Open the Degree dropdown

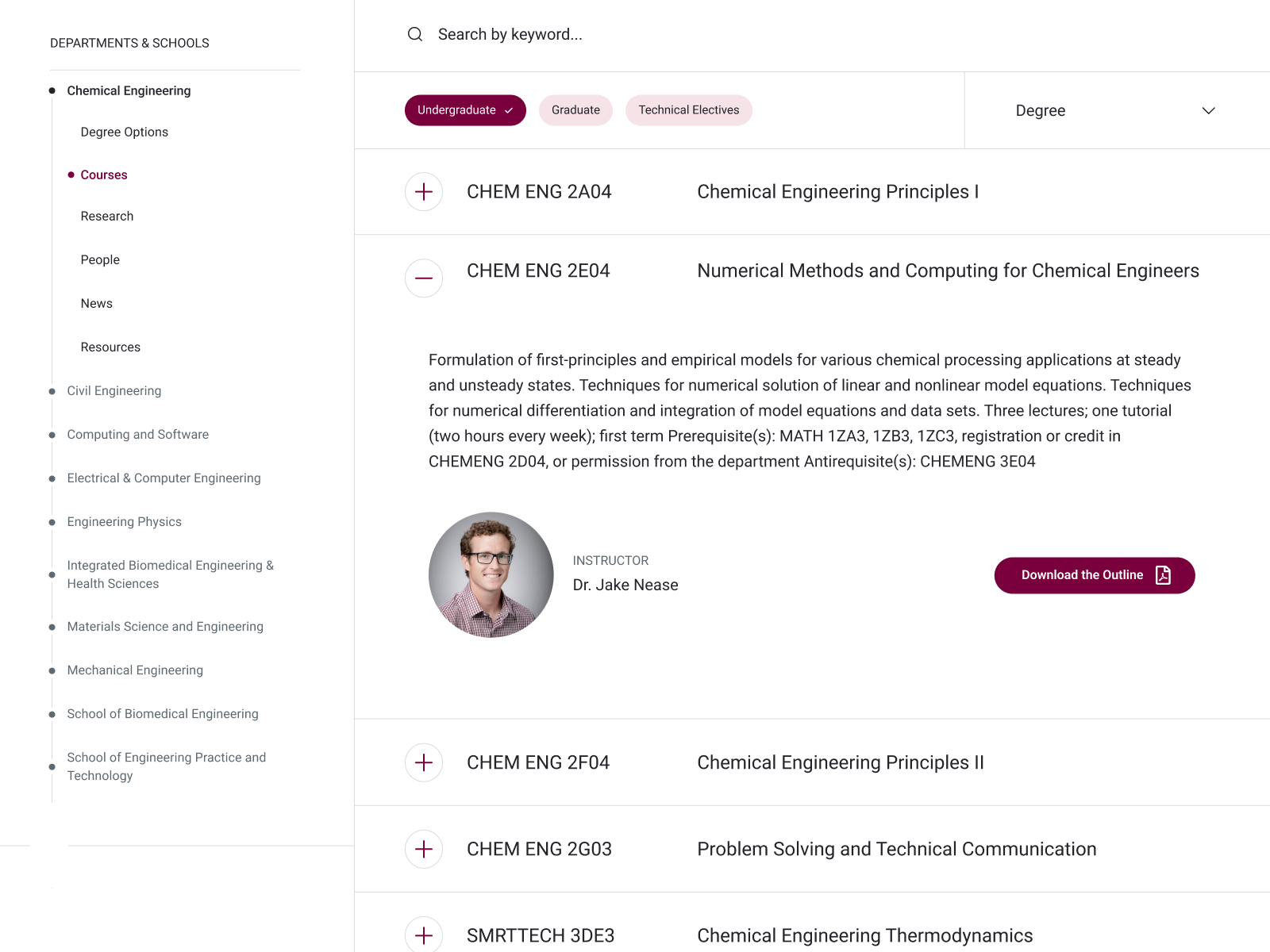click(1111, 110)
